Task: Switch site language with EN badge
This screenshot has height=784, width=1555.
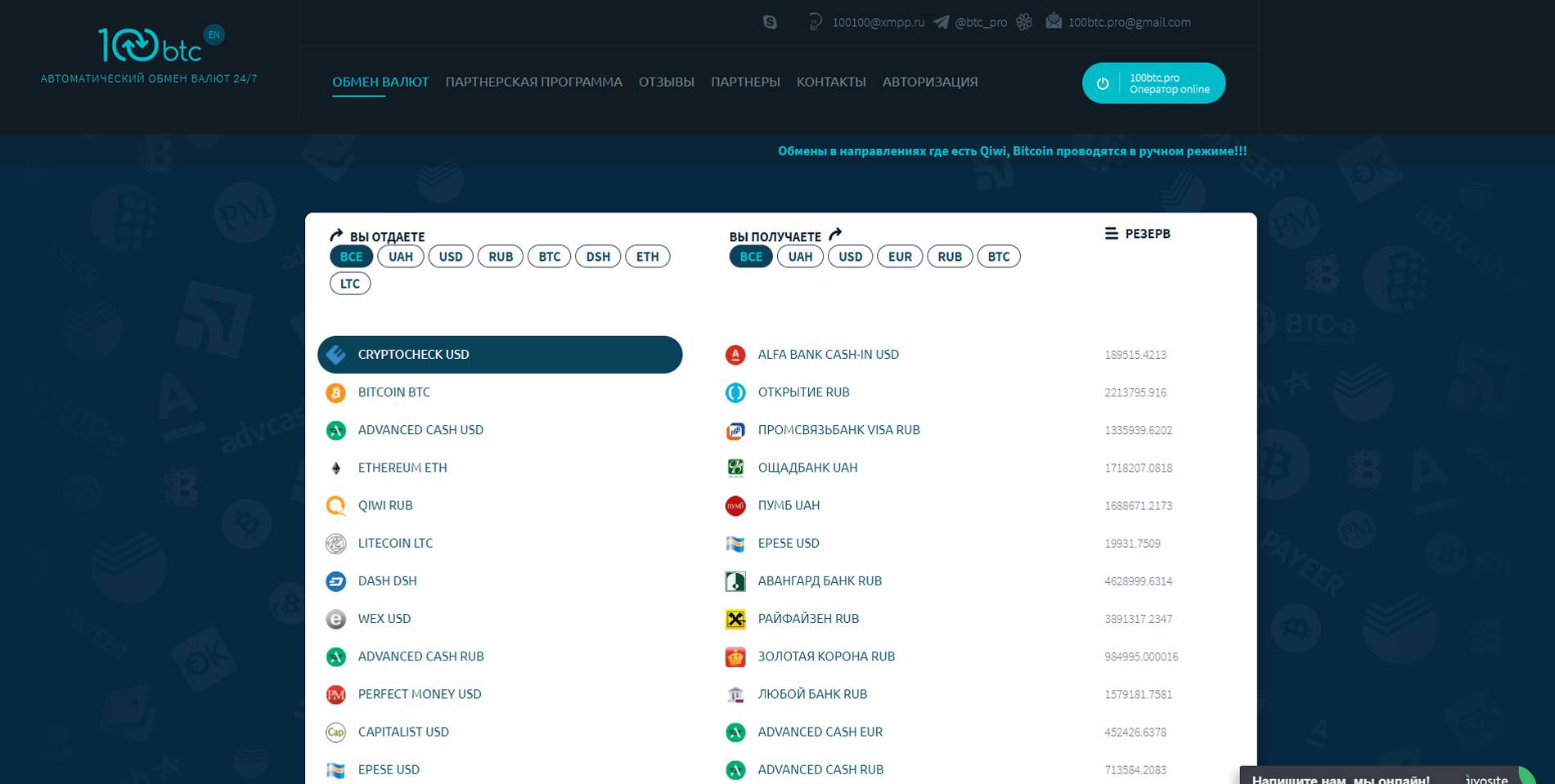Action: click(213, 35)
